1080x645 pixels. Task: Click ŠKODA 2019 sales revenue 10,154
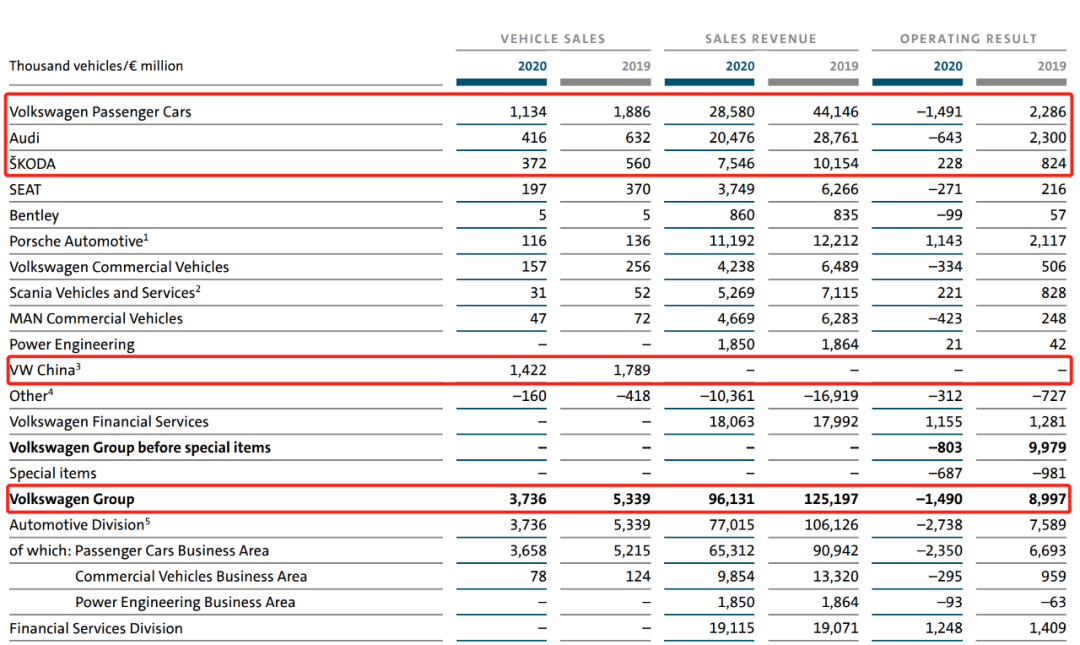coord(836,163)
